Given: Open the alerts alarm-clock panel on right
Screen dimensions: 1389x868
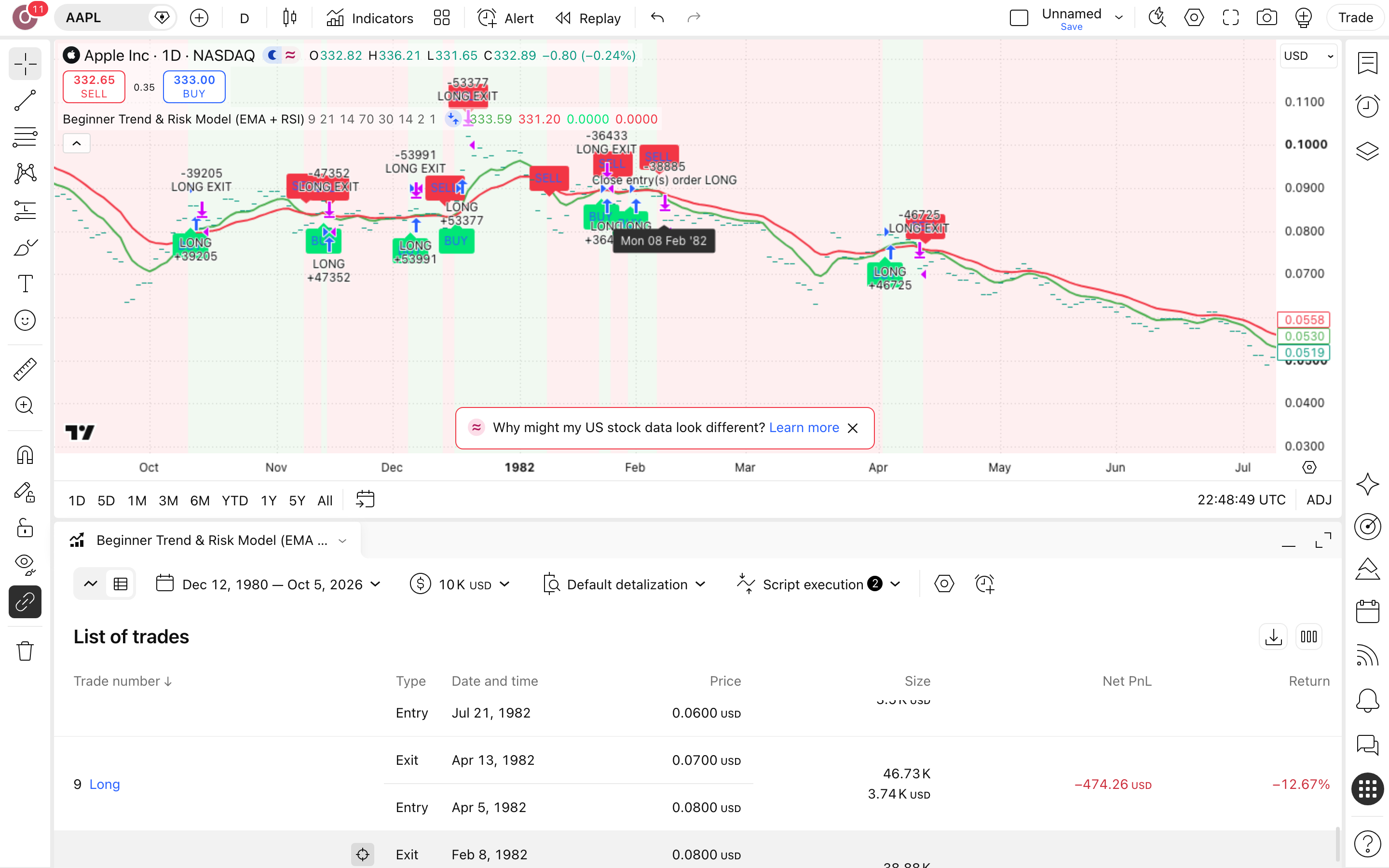Looking at the screenshot, I should 1367,106.
